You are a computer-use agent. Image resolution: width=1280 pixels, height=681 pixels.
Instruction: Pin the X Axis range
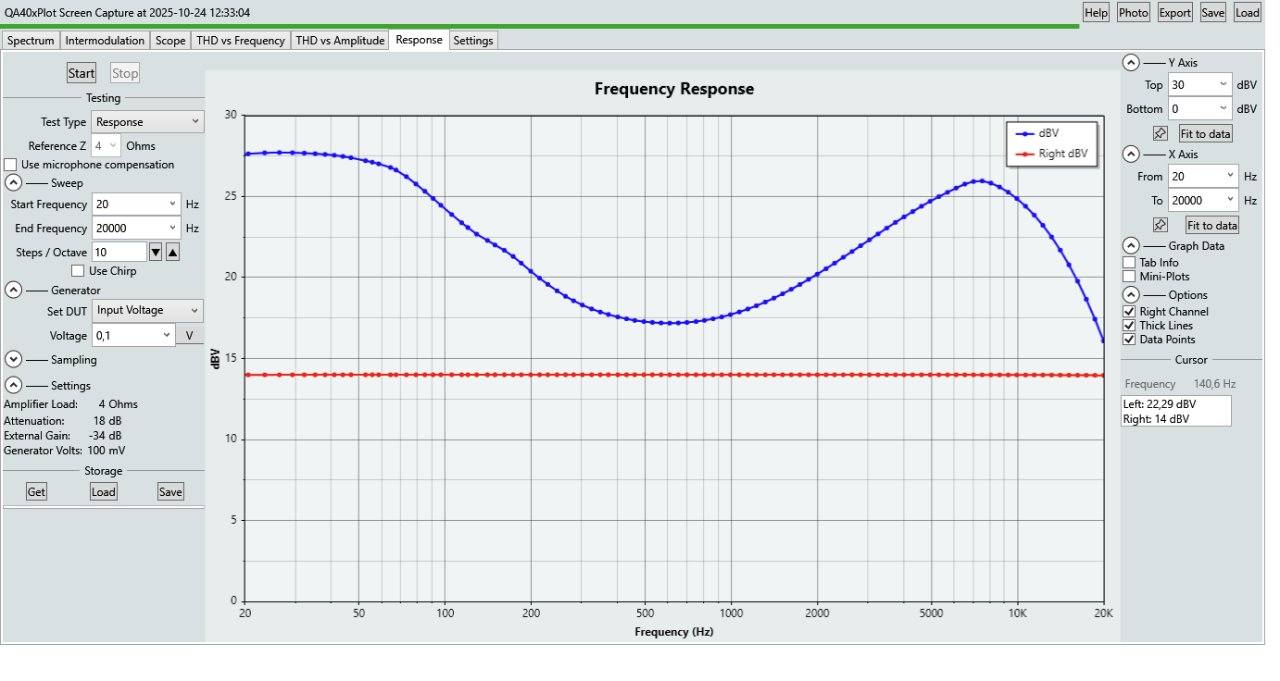pyautogui.click(x=1160, y=225)
